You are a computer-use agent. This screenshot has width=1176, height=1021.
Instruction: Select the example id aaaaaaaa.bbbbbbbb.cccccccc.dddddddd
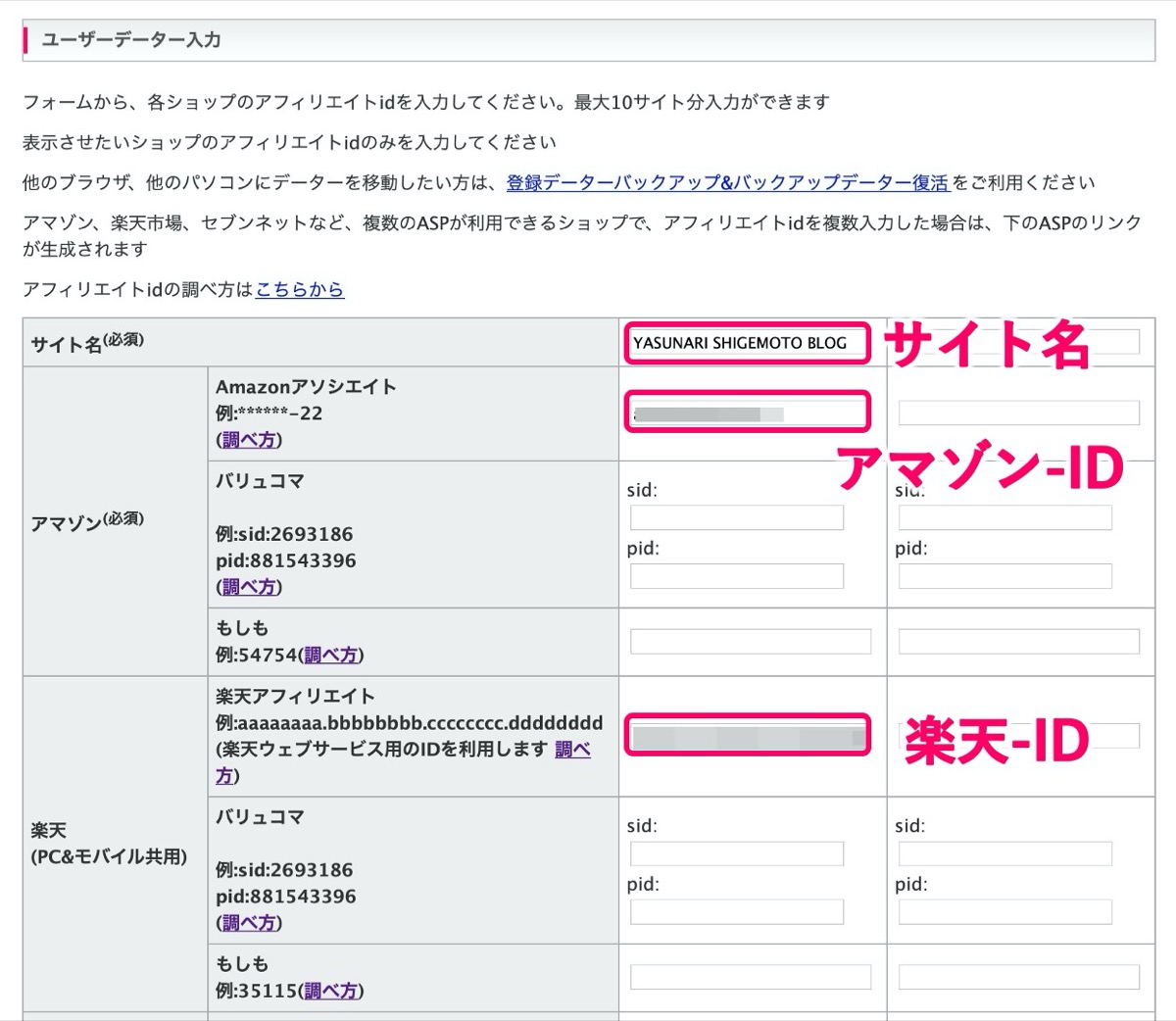pos(420,723)
